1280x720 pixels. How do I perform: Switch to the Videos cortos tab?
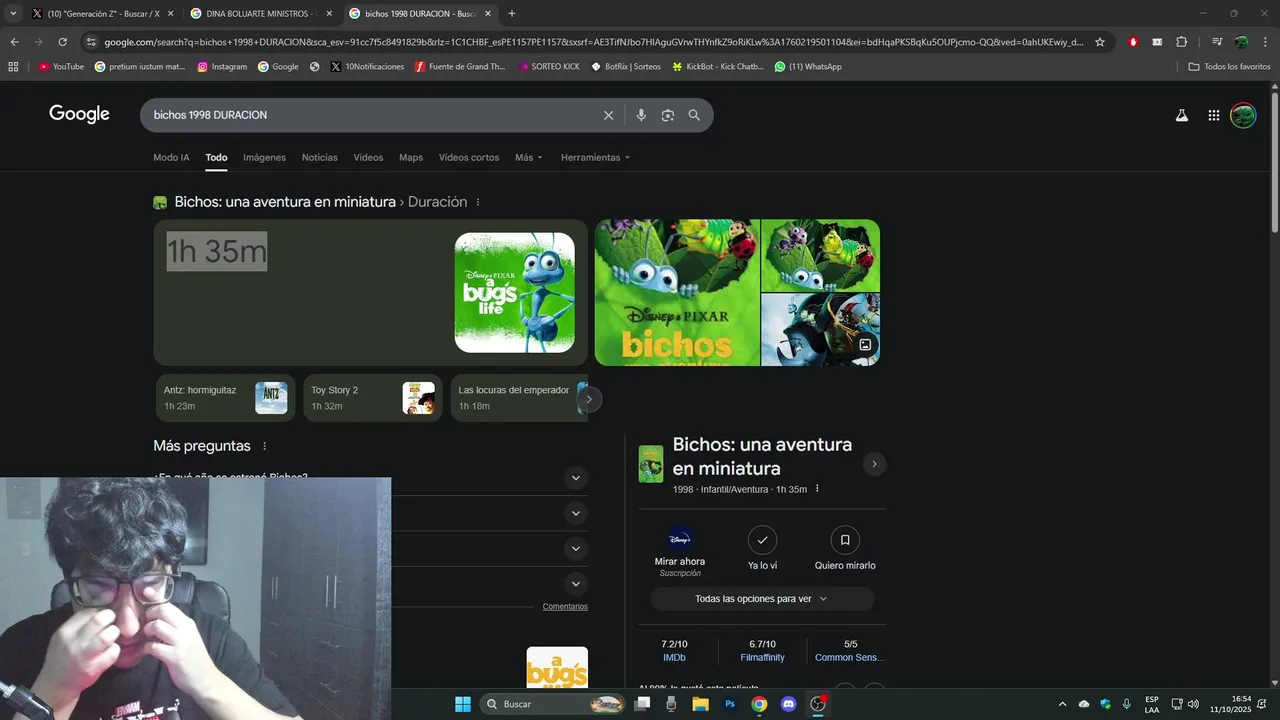[x=469, y=157]
